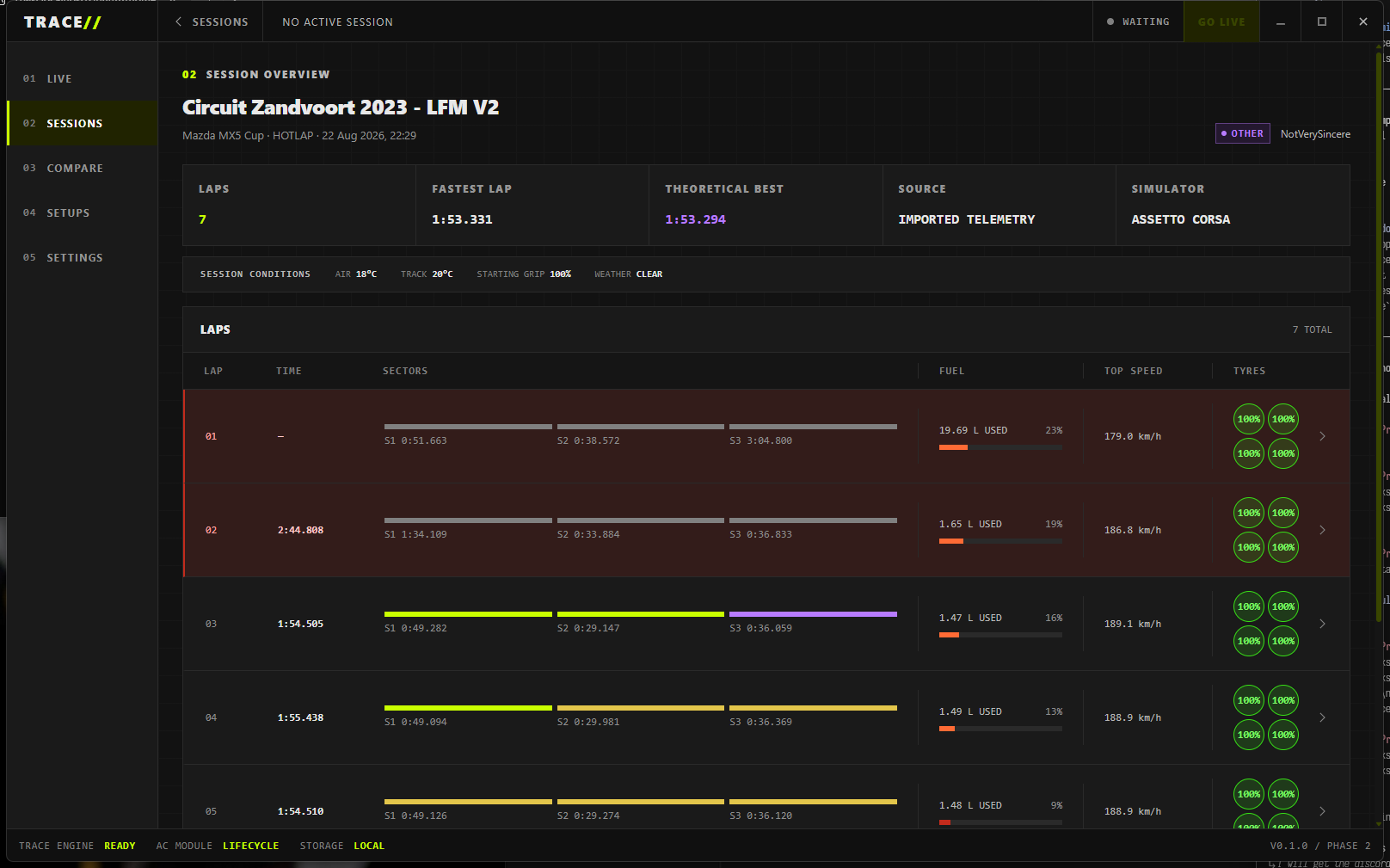Click lap 04 rear-left tyre indicator
1390x868 pixels.
[x=1249, y=735]
